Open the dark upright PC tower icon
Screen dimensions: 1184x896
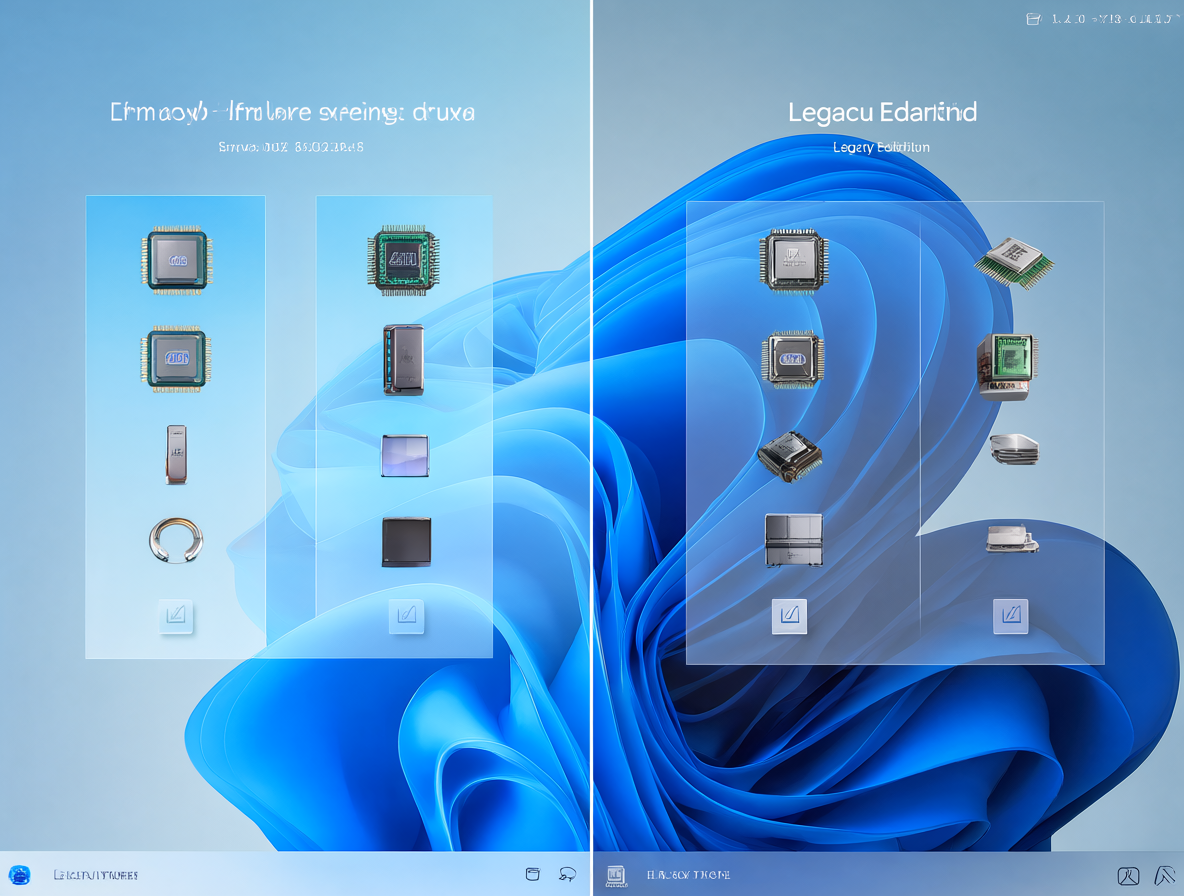coord(404,359)
